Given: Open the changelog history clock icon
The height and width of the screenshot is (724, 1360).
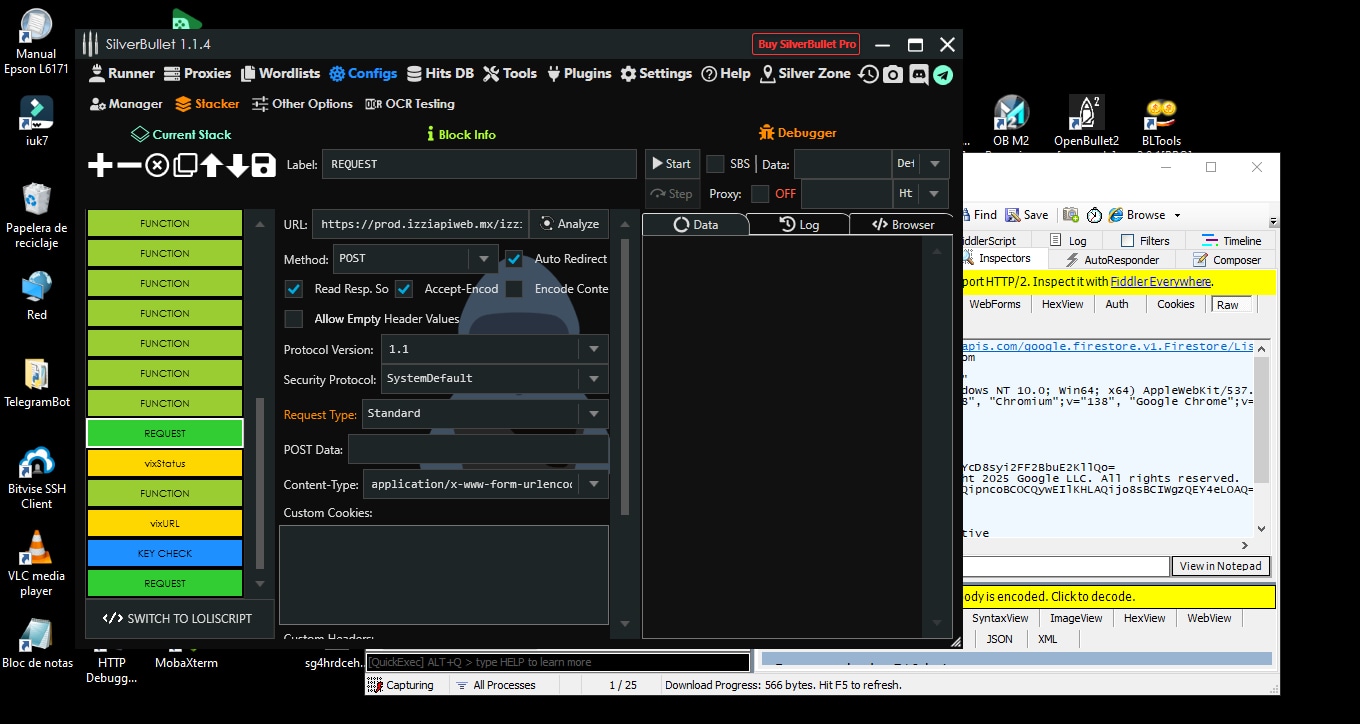Looking at the screenshot, I should 868,74.
